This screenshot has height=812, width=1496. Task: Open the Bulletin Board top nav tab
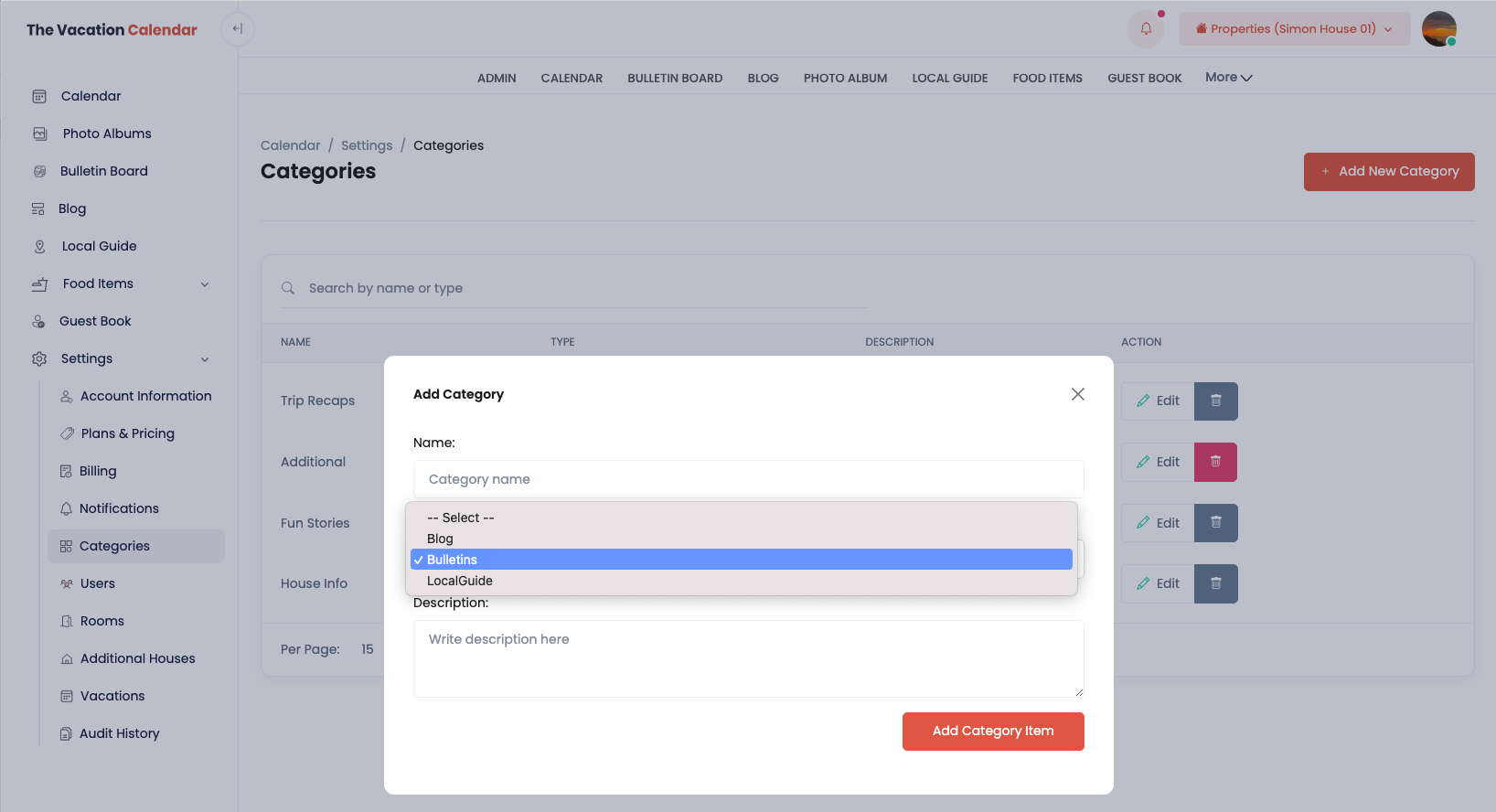675,79
